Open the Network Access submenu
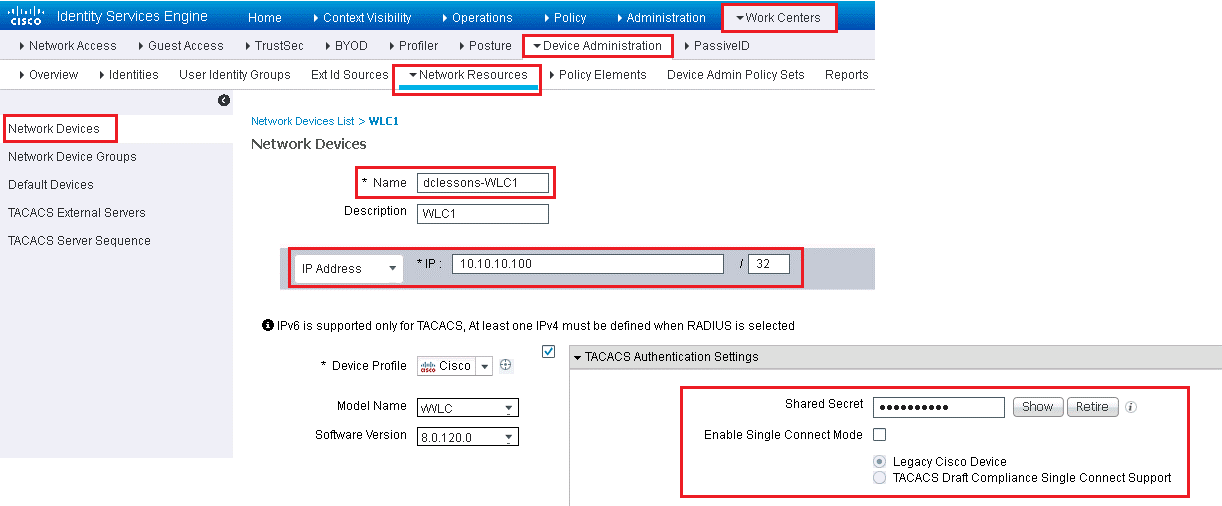Viewport: 1222px width, 506px height. 68,46
